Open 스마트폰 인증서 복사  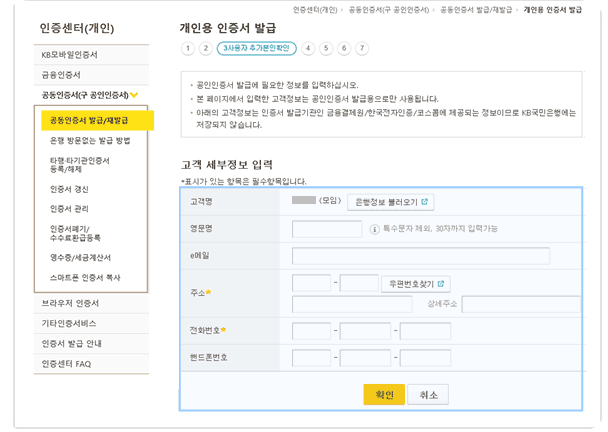(85, 278)
